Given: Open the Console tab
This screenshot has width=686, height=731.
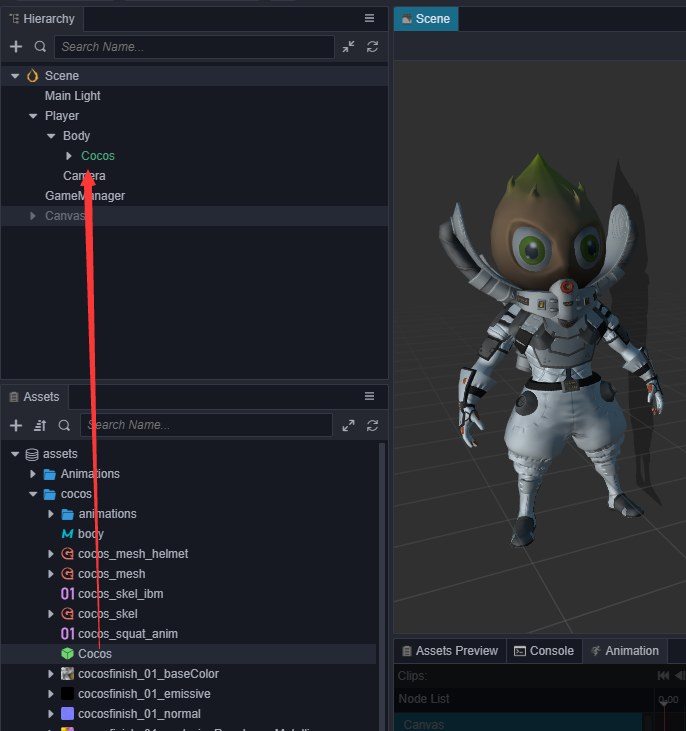Looking at the screenshot, I should [x=544, y=651].
